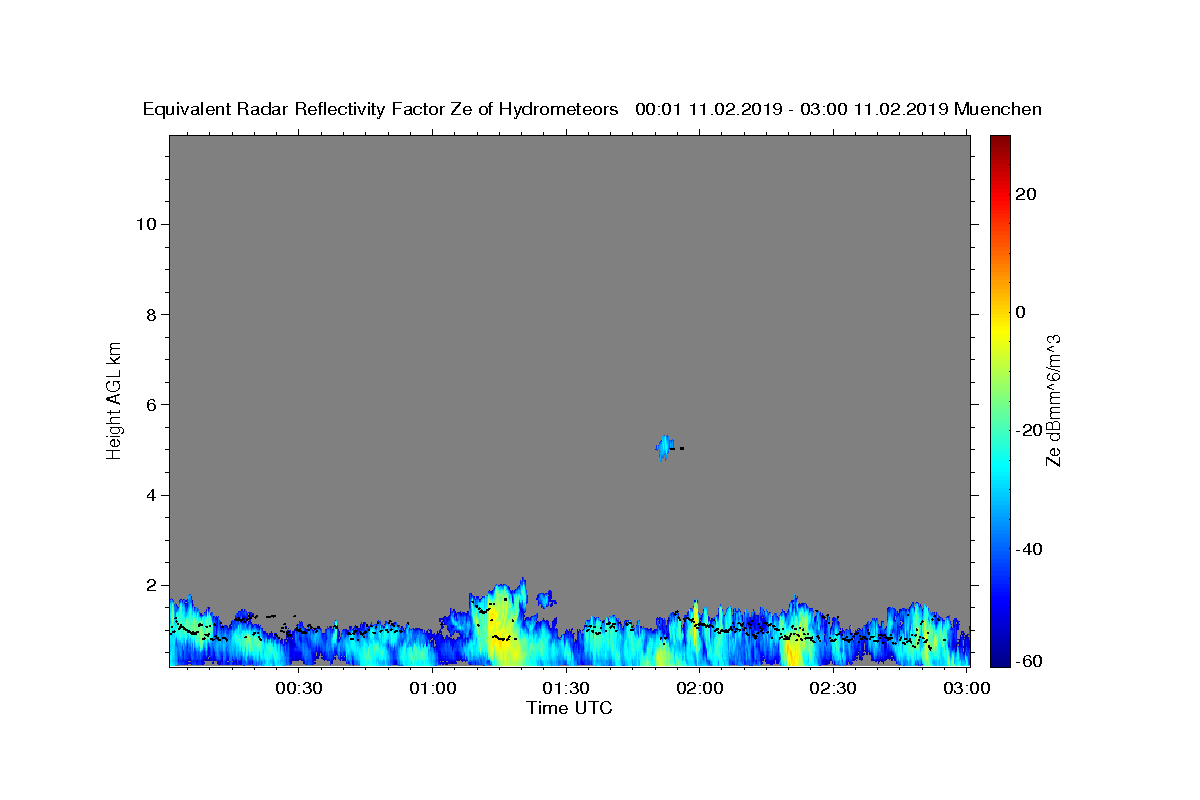The image size is (1200, 800).
Task: Click the 03:00 time tick label
Action: pos(967,688)
